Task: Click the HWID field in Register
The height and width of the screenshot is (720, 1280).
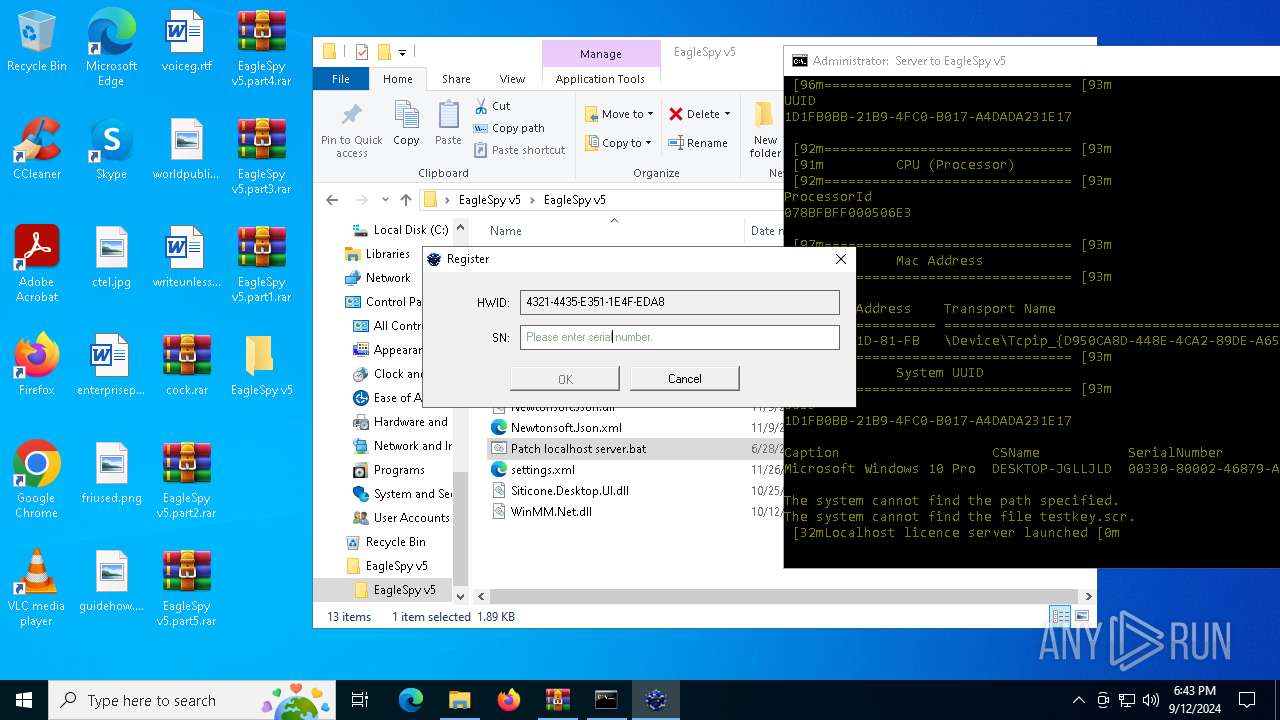Action: pos(680,302)
